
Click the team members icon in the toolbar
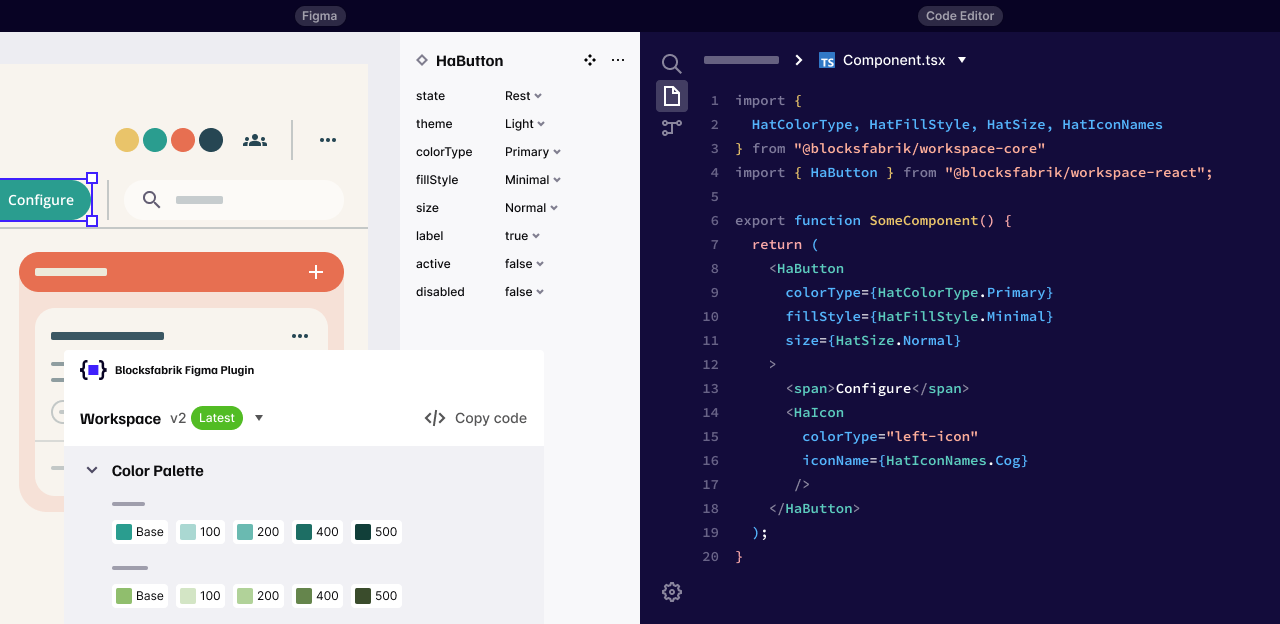255,140
